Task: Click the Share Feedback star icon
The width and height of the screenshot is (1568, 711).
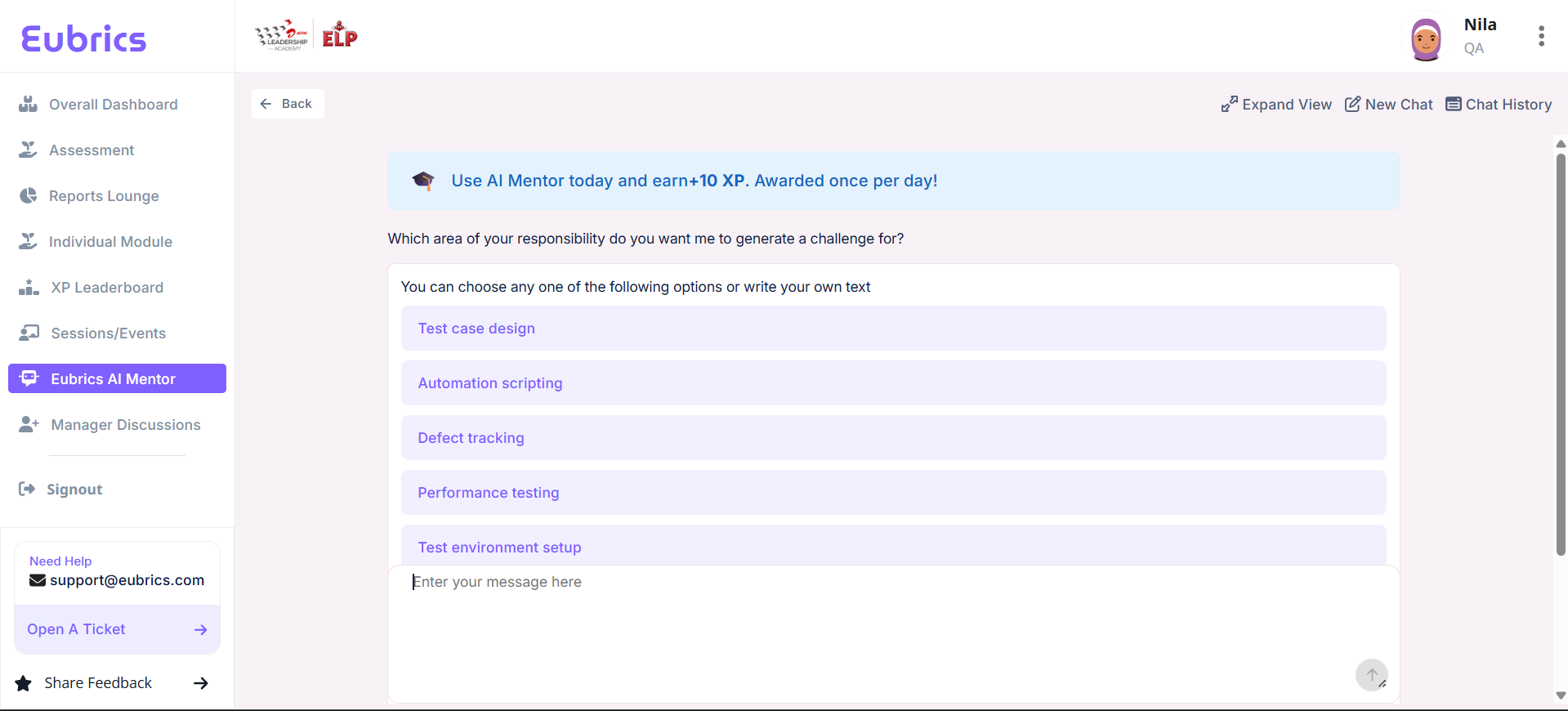Action: click(x=24, y=683)
